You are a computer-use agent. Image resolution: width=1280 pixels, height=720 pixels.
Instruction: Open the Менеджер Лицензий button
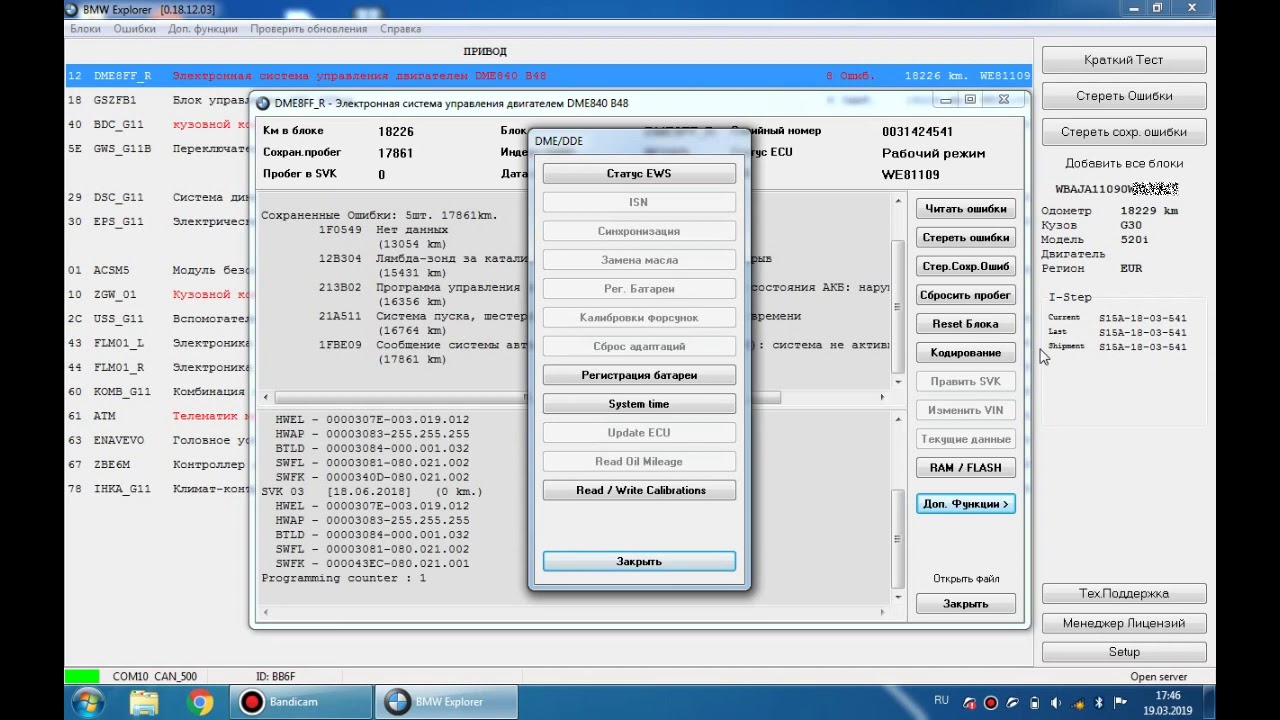pyautogui.click(x=1123, y=623)
